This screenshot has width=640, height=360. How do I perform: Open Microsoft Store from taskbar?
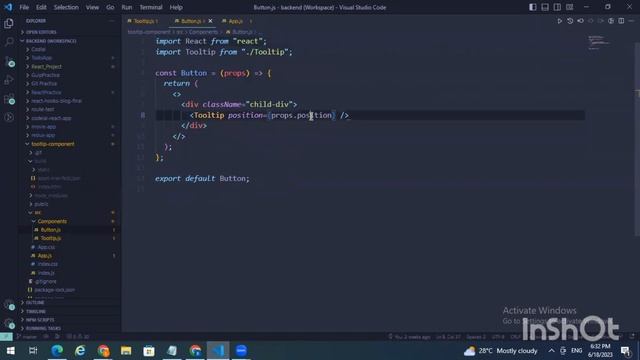click(149, 351)
